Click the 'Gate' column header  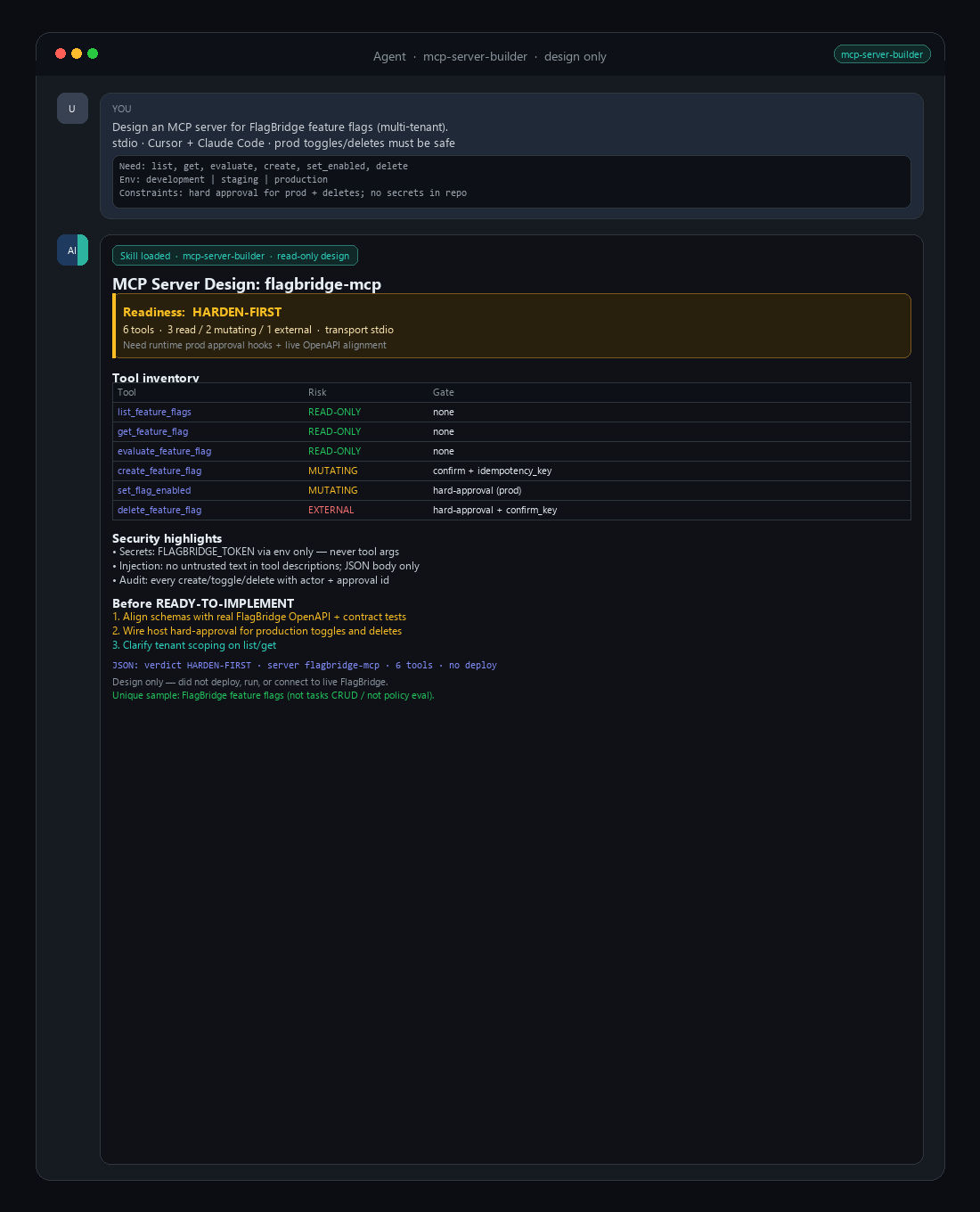coord(443,392)
